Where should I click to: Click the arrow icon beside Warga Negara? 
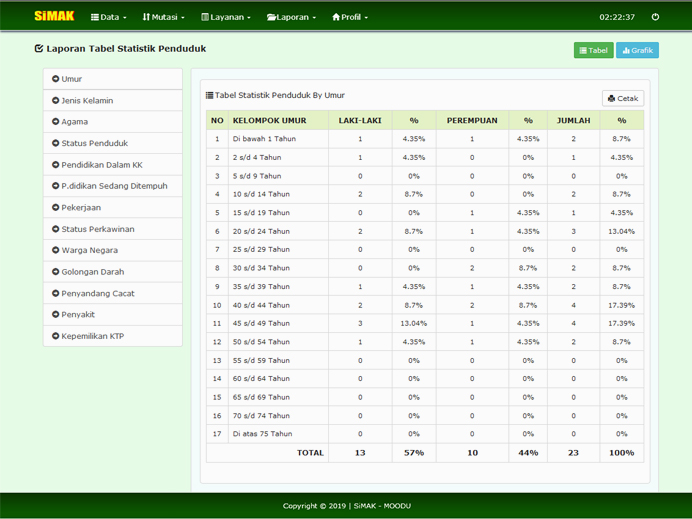pos(55,251)
